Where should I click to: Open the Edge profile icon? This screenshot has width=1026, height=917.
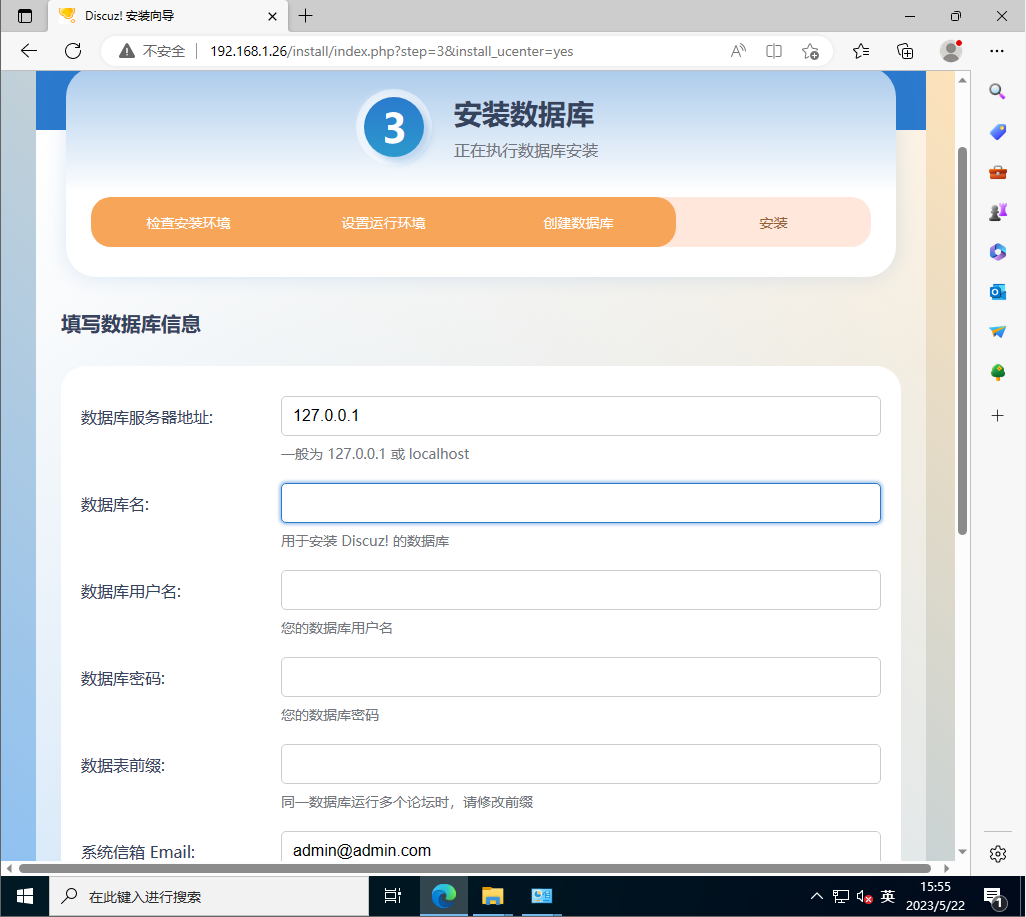click(951, 51)
